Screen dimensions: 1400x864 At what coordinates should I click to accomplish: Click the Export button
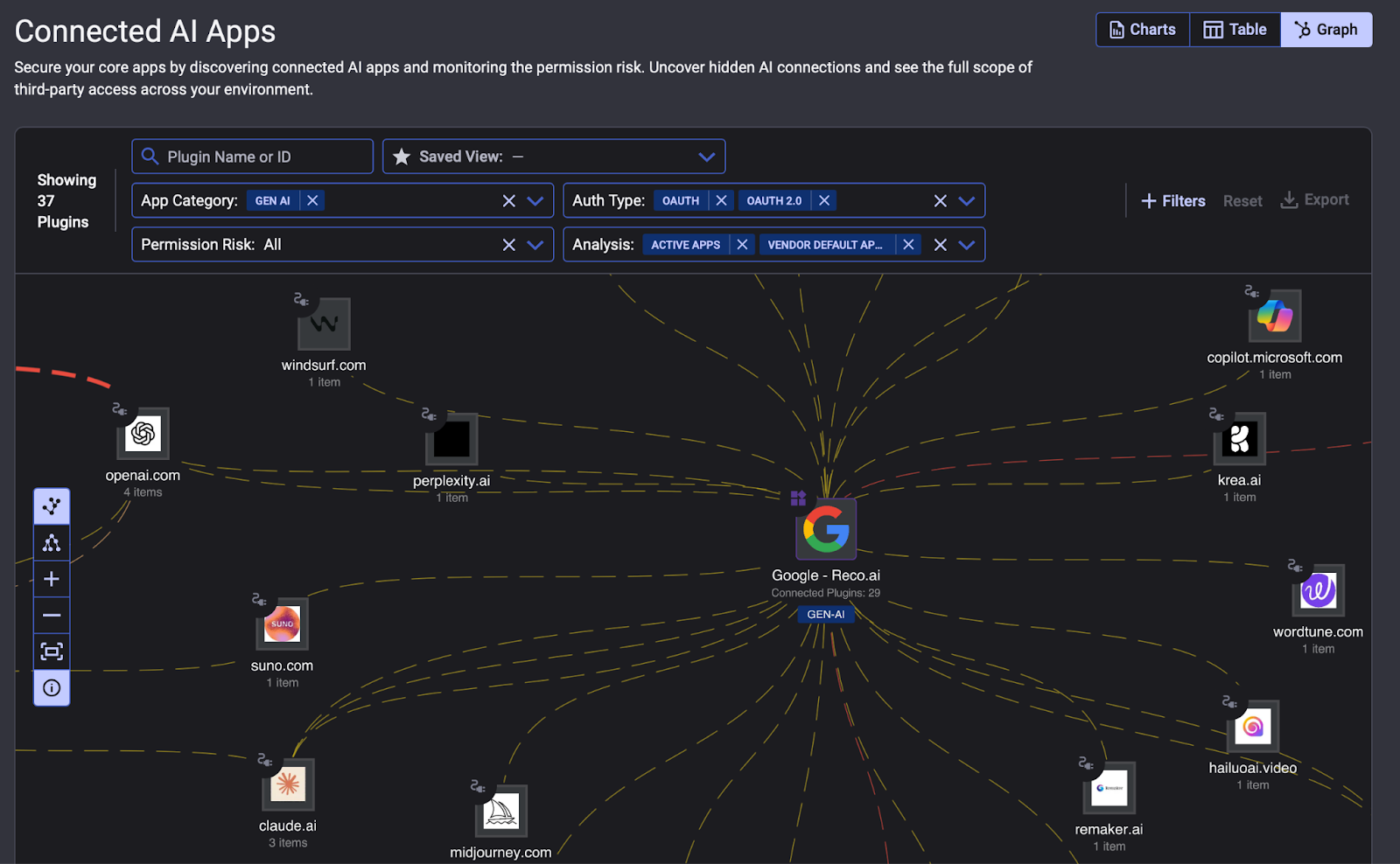coord(1315,200)
